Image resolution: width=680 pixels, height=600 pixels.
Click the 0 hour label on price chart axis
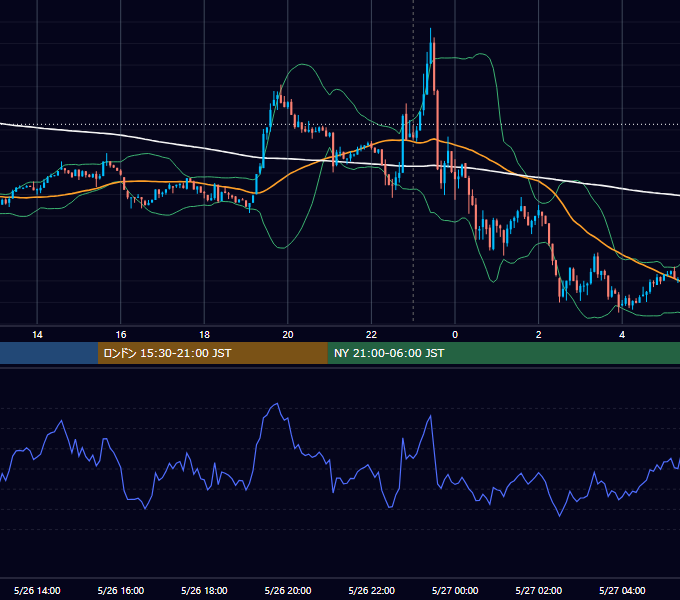pos(455,335)
